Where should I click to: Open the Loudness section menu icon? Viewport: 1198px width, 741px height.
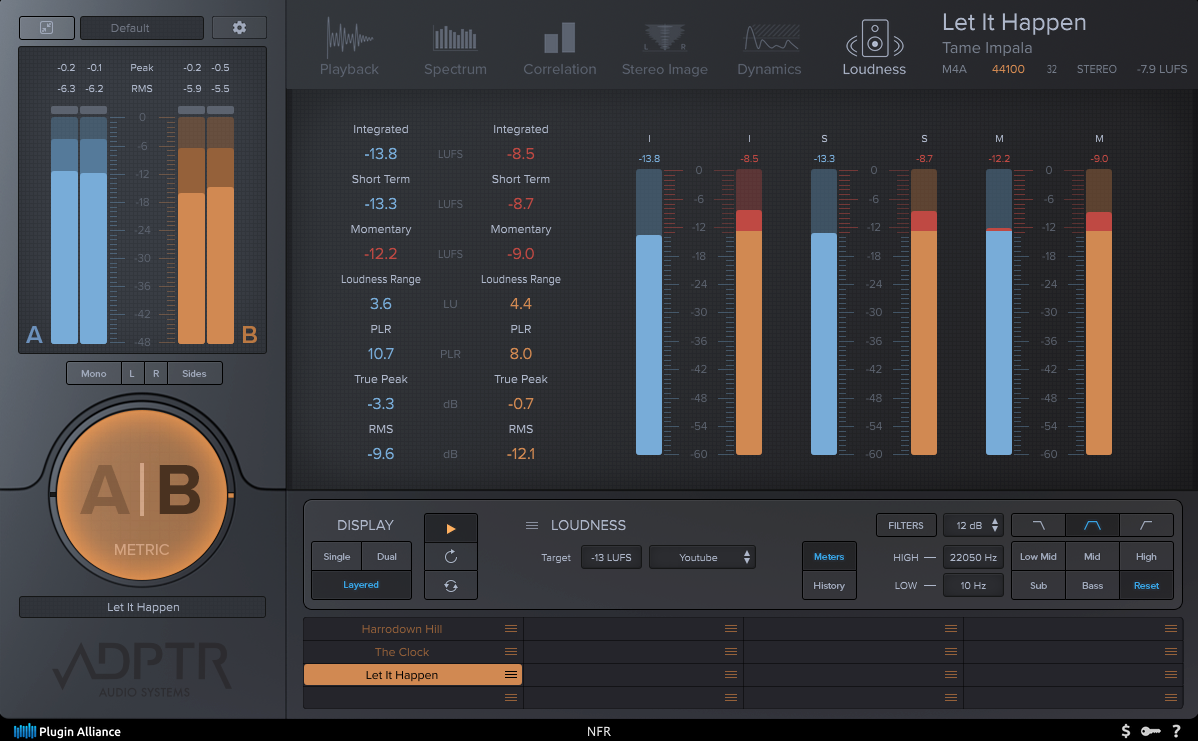point(532,526)
